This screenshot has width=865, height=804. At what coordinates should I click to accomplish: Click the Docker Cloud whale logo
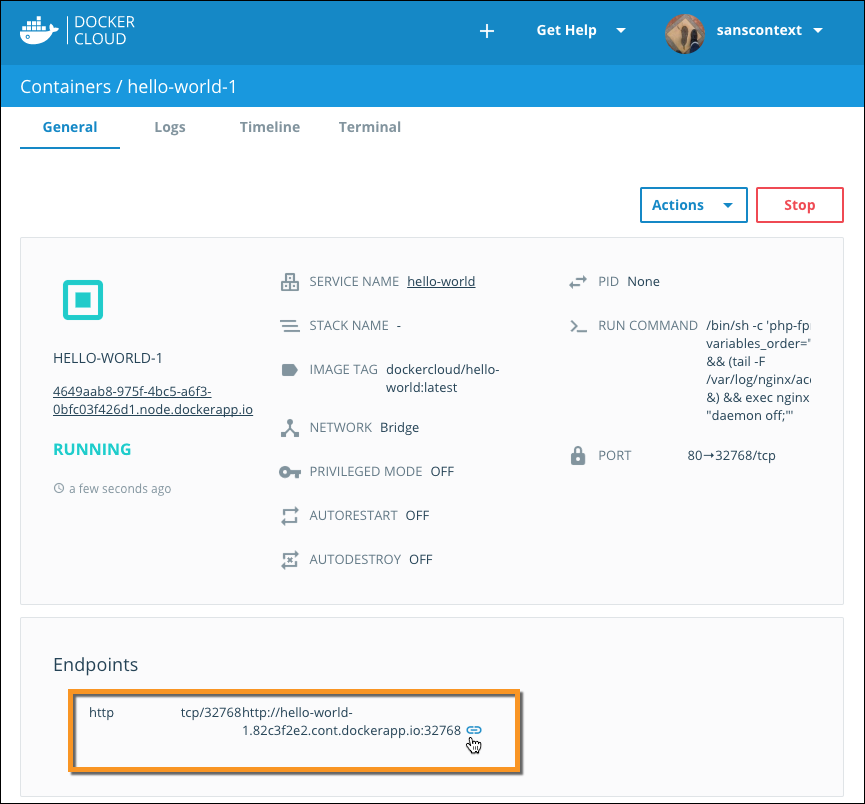click(x=40, y=30)
